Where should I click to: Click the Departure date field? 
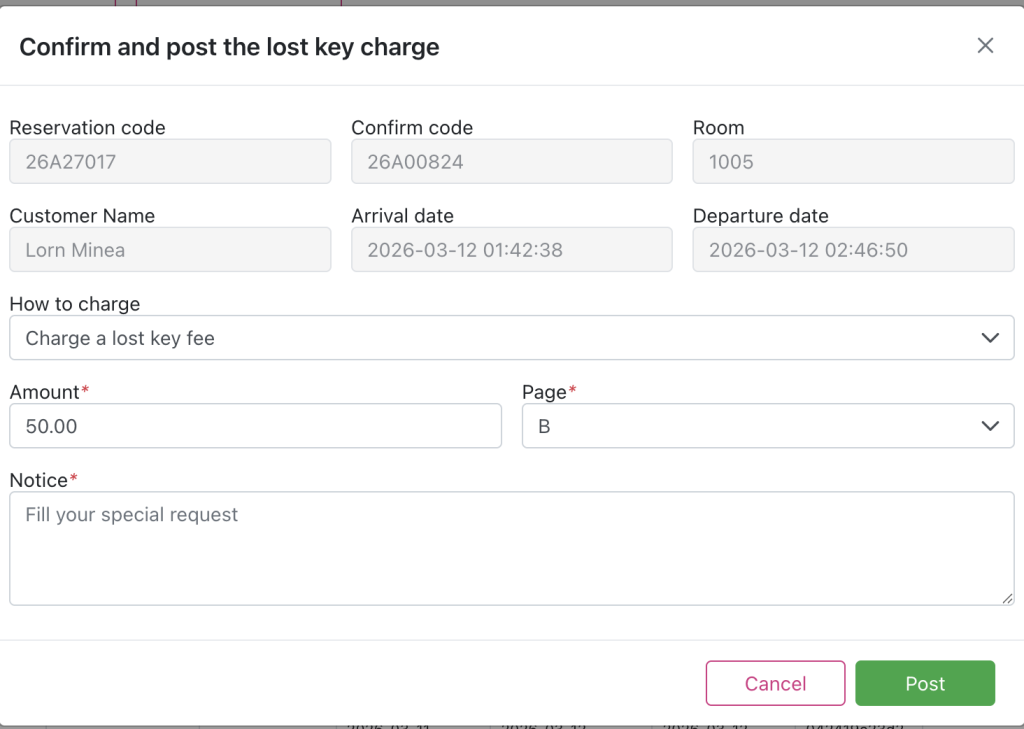(853, 250)
